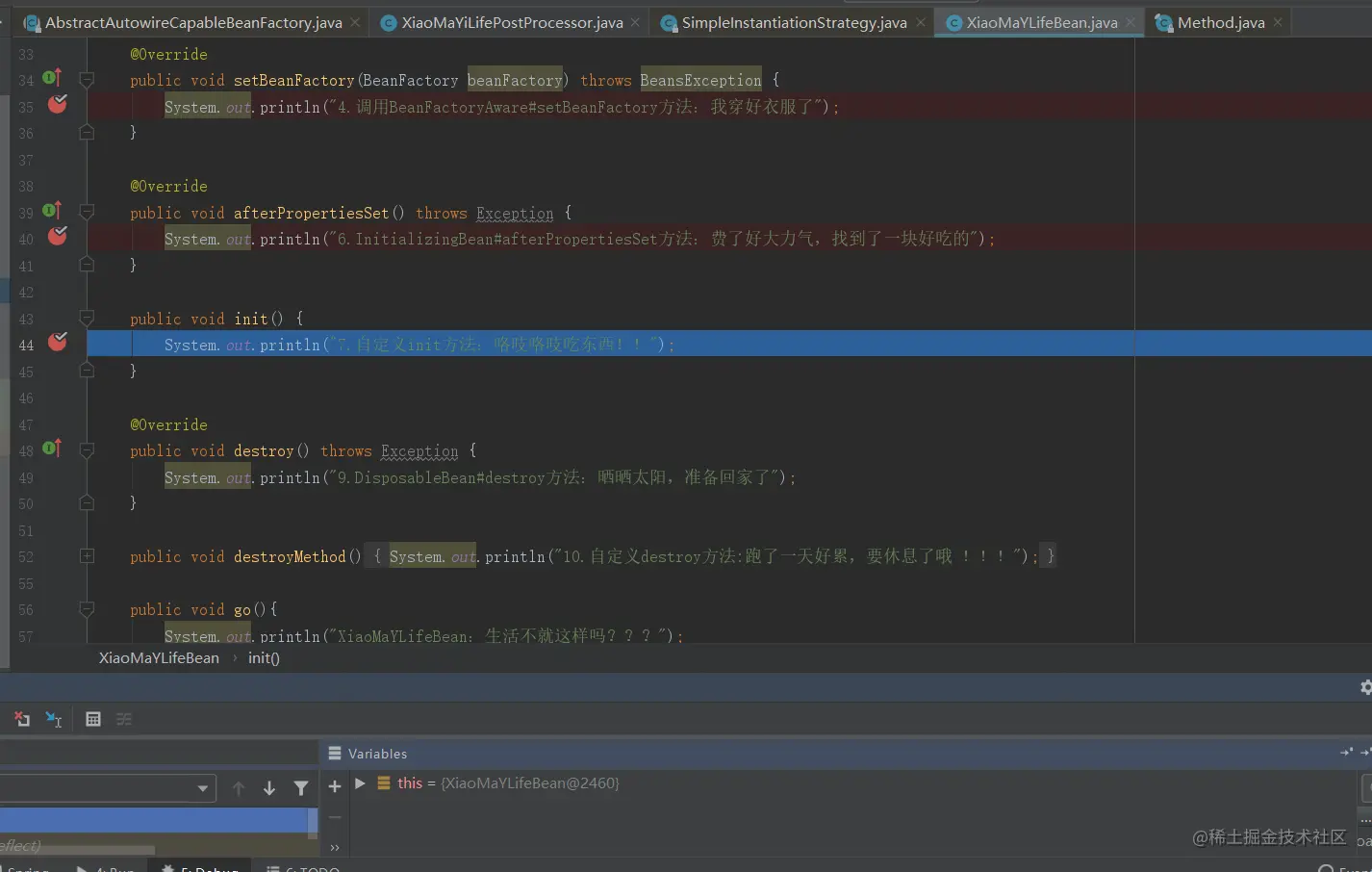Screen dimensions: 1372x872
Task: Click the init() breadcrumb
Action: pos(264,658)
